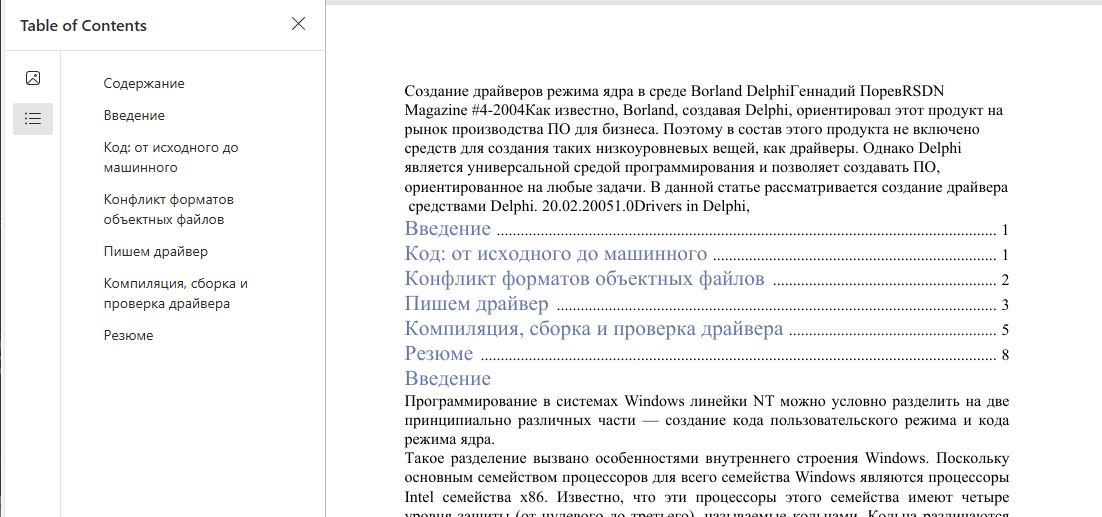Click the 'Table of Contents' panel title
The height and width of the screenshot is (517, 1102).
coord(83,26)
